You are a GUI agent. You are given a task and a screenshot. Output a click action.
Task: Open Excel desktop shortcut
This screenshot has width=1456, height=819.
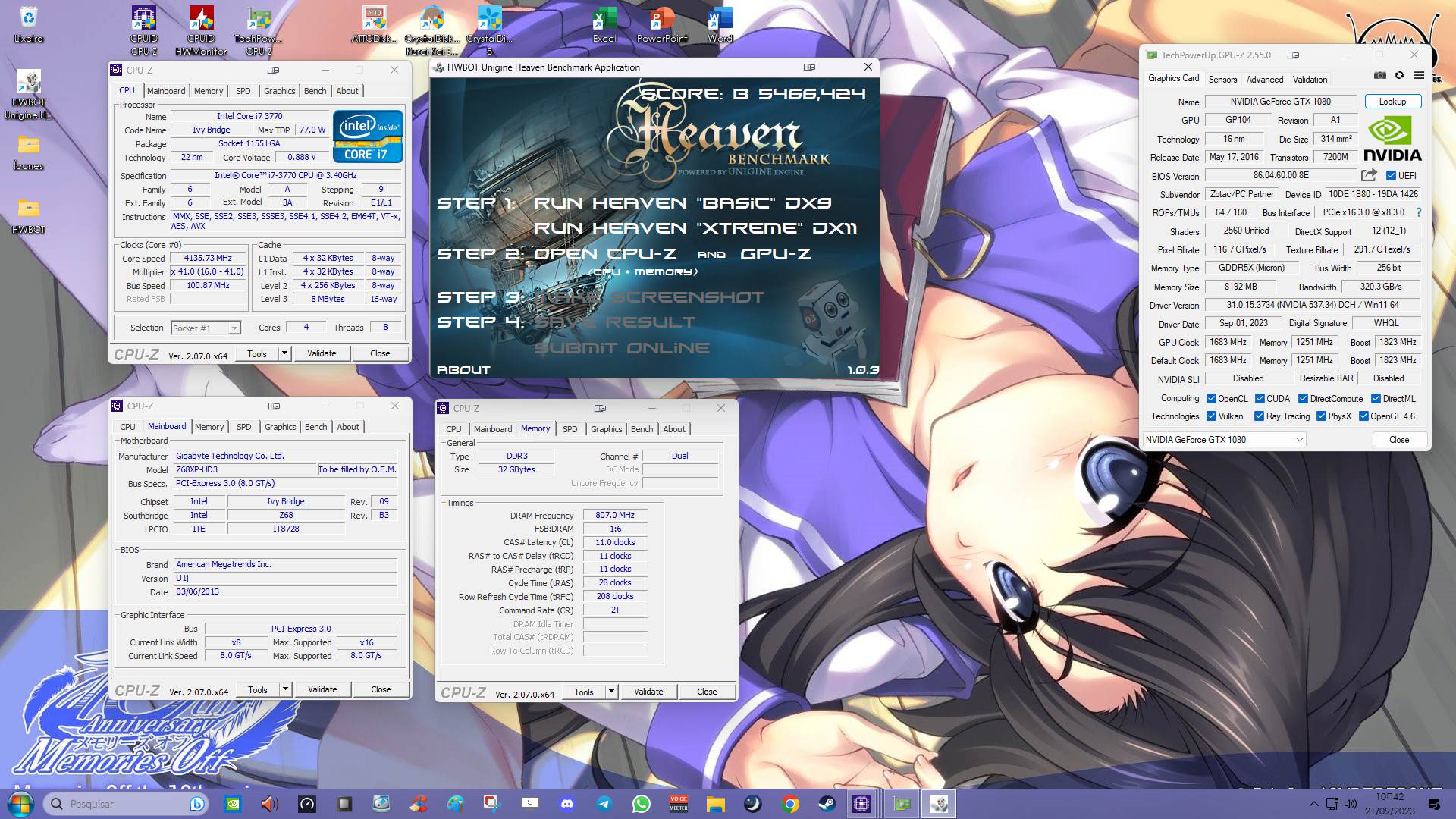(x=604, y=24)
